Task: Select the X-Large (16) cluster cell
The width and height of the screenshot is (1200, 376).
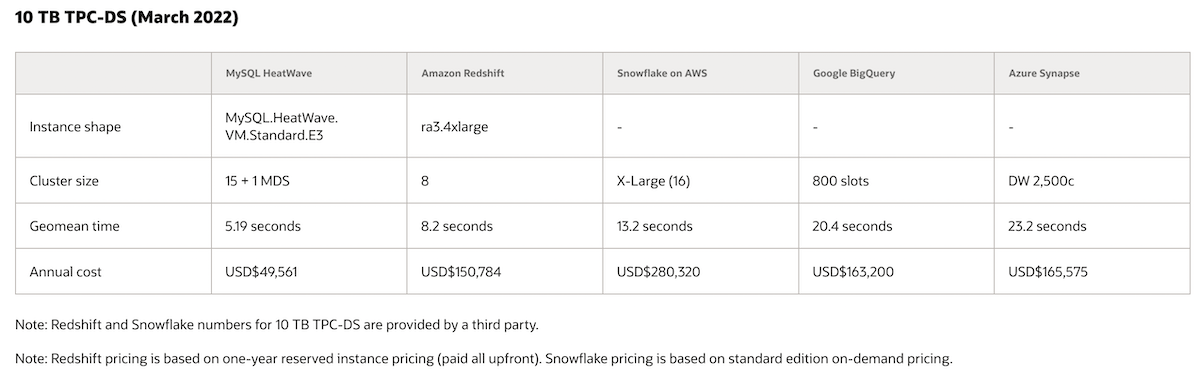Action: [x=654, y=181]
